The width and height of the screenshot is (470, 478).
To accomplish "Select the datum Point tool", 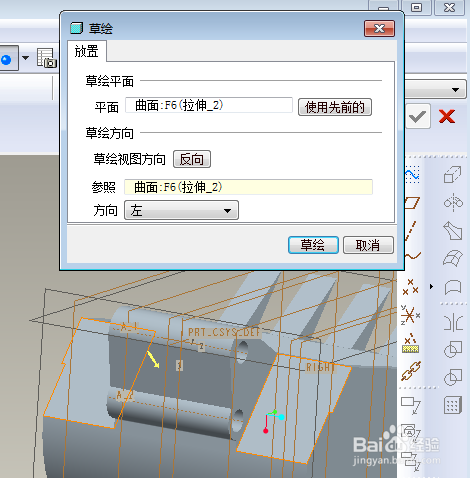I will click(x=410, y=287).
